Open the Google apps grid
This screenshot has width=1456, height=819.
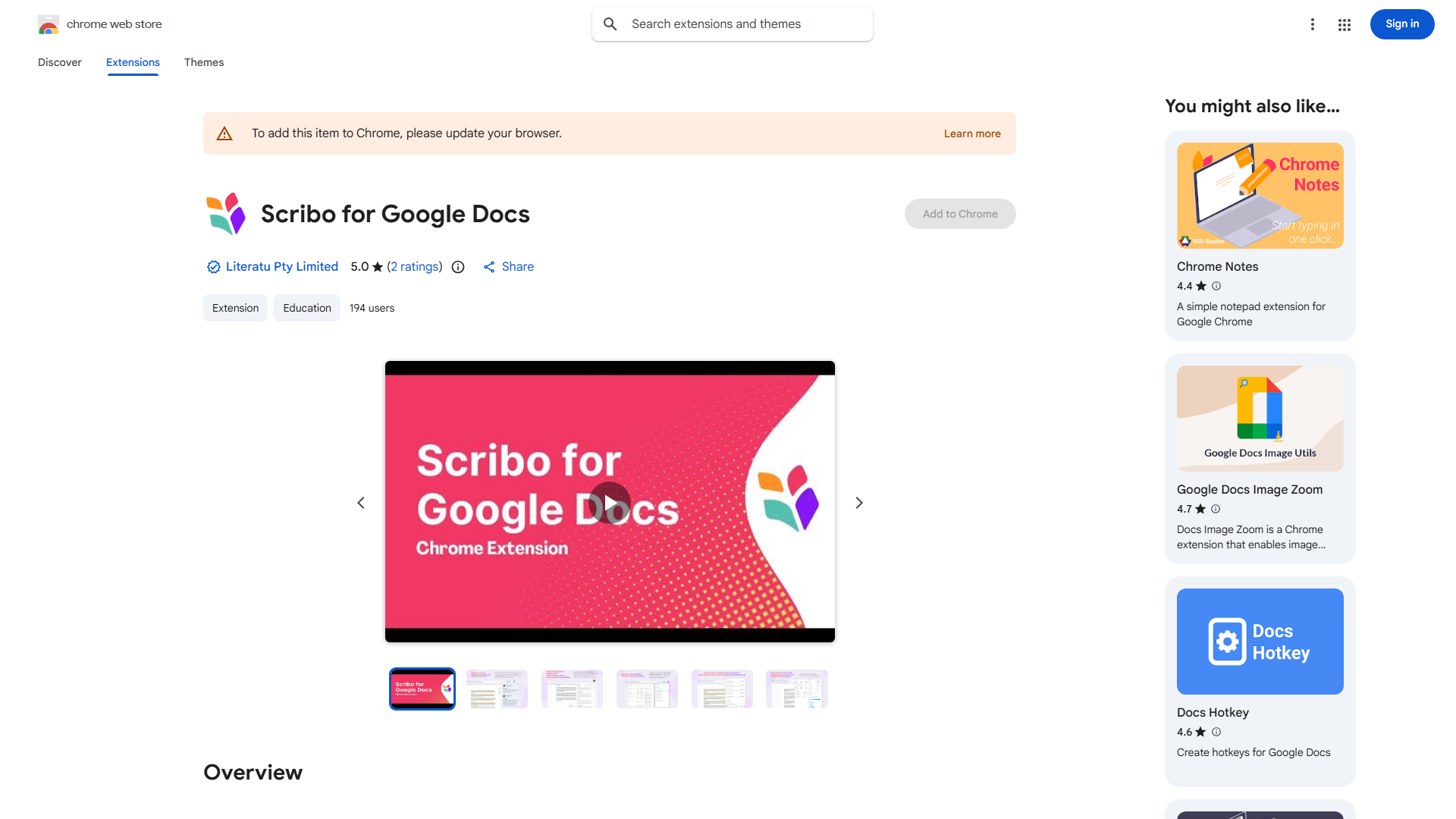point(1345,25)
